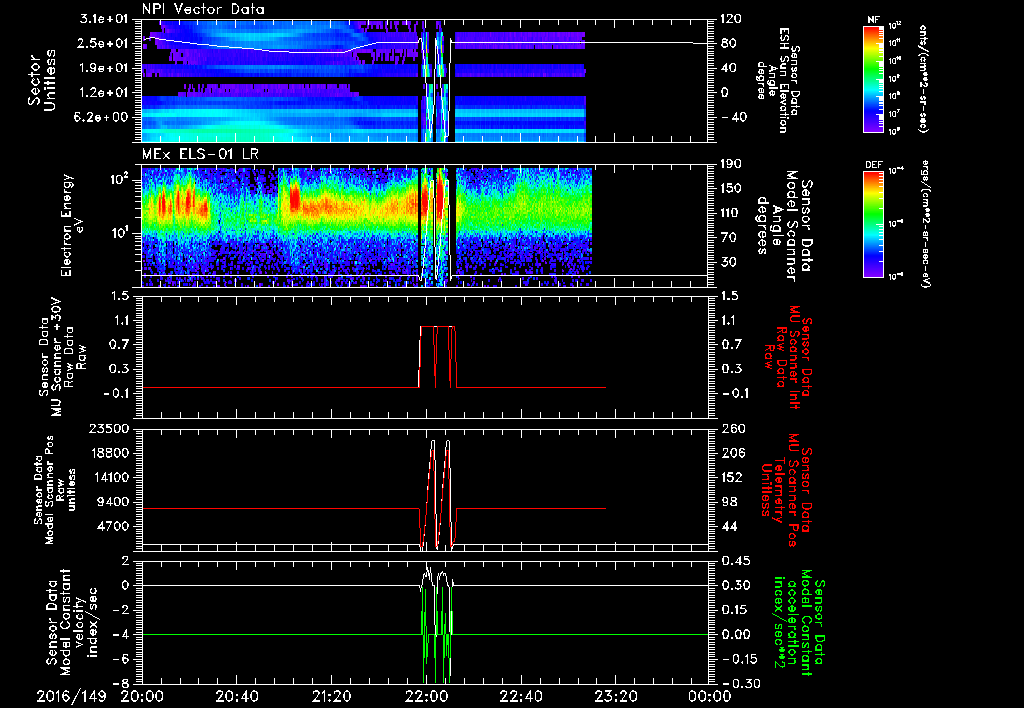Click the "-6" velocity tick value
Viewport: 1024px width, 708px height.
[120, 659]
